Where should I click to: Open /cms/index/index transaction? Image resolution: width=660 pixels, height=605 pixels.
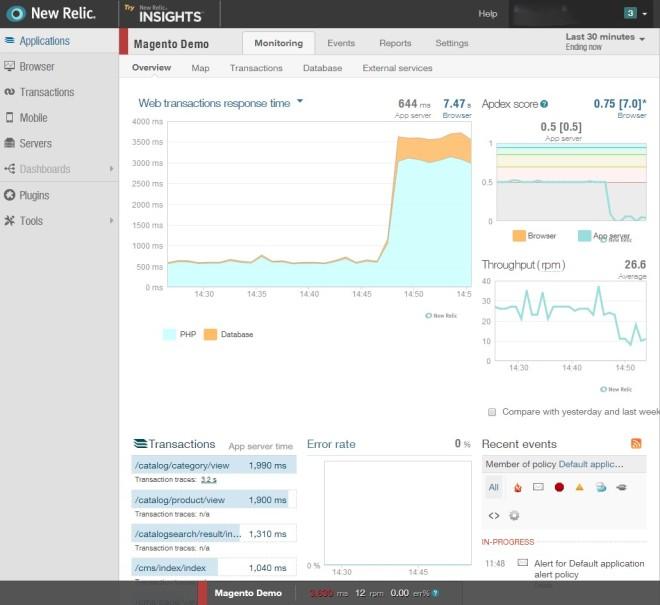[x=214, y=568]
